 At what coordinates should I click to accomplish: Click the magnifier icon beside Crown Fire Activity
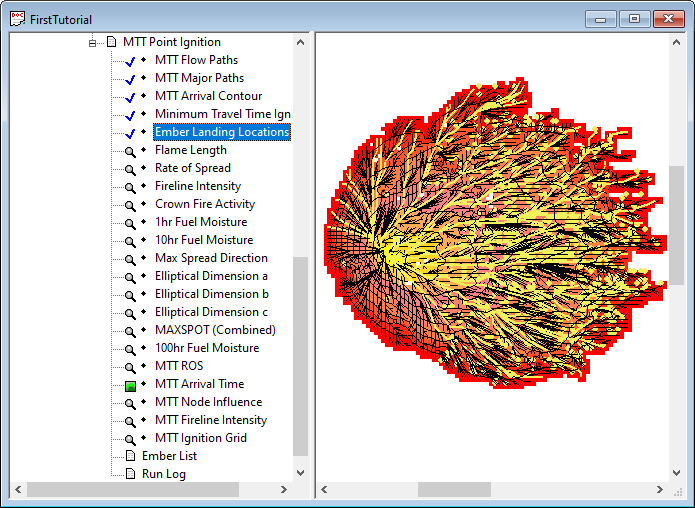pyautogui.click(x=129, y=205)
